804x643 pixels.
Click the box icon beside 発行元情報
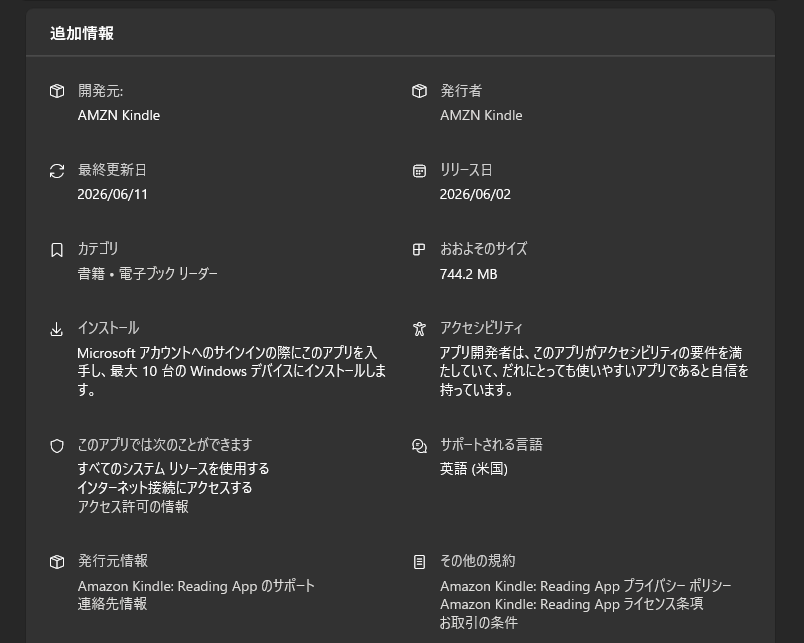pos(57,562)
